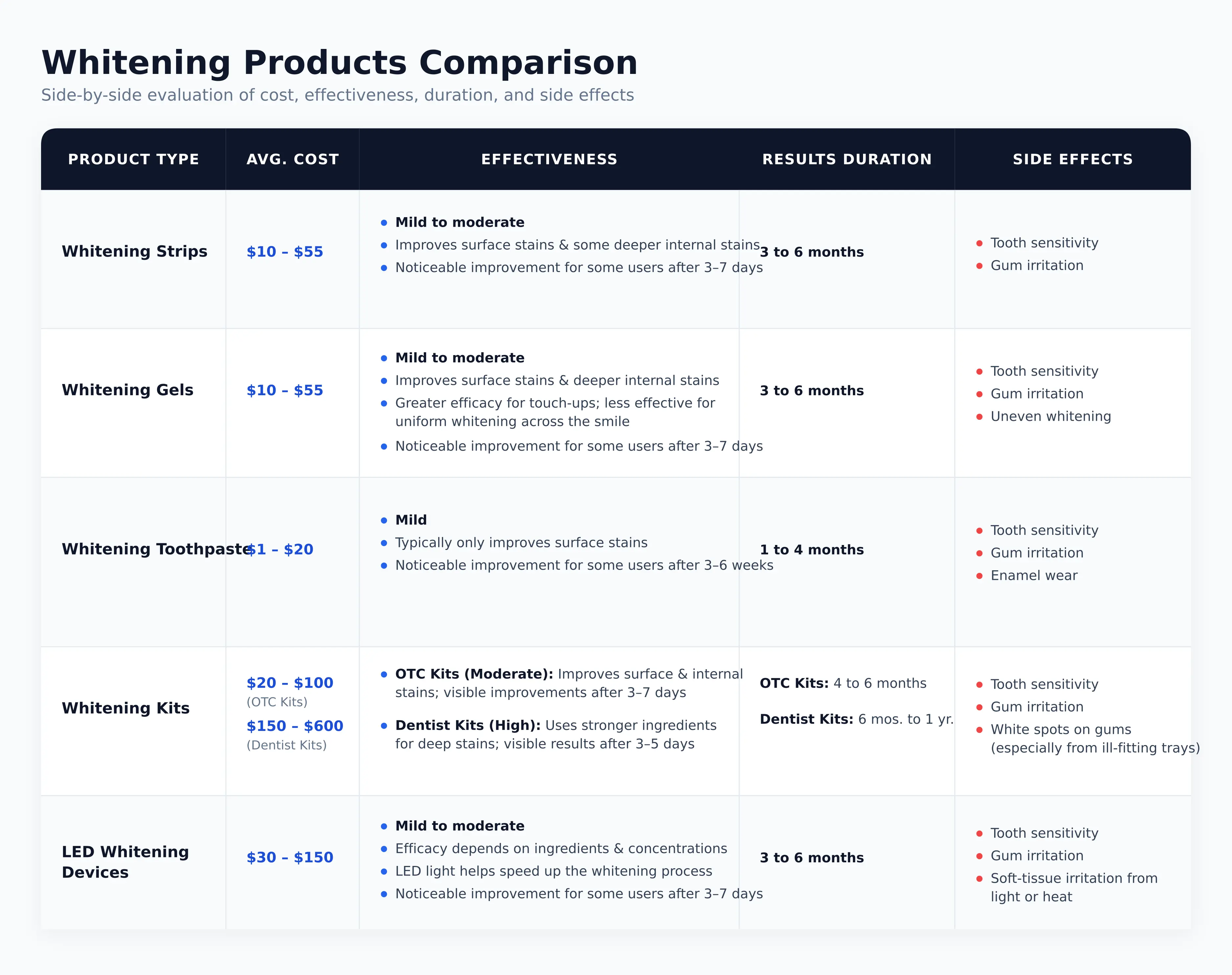The width and height of the screenshot is (1232, 975).
Task: Click the Avg. Cost column header
Action: click(293, 159)
